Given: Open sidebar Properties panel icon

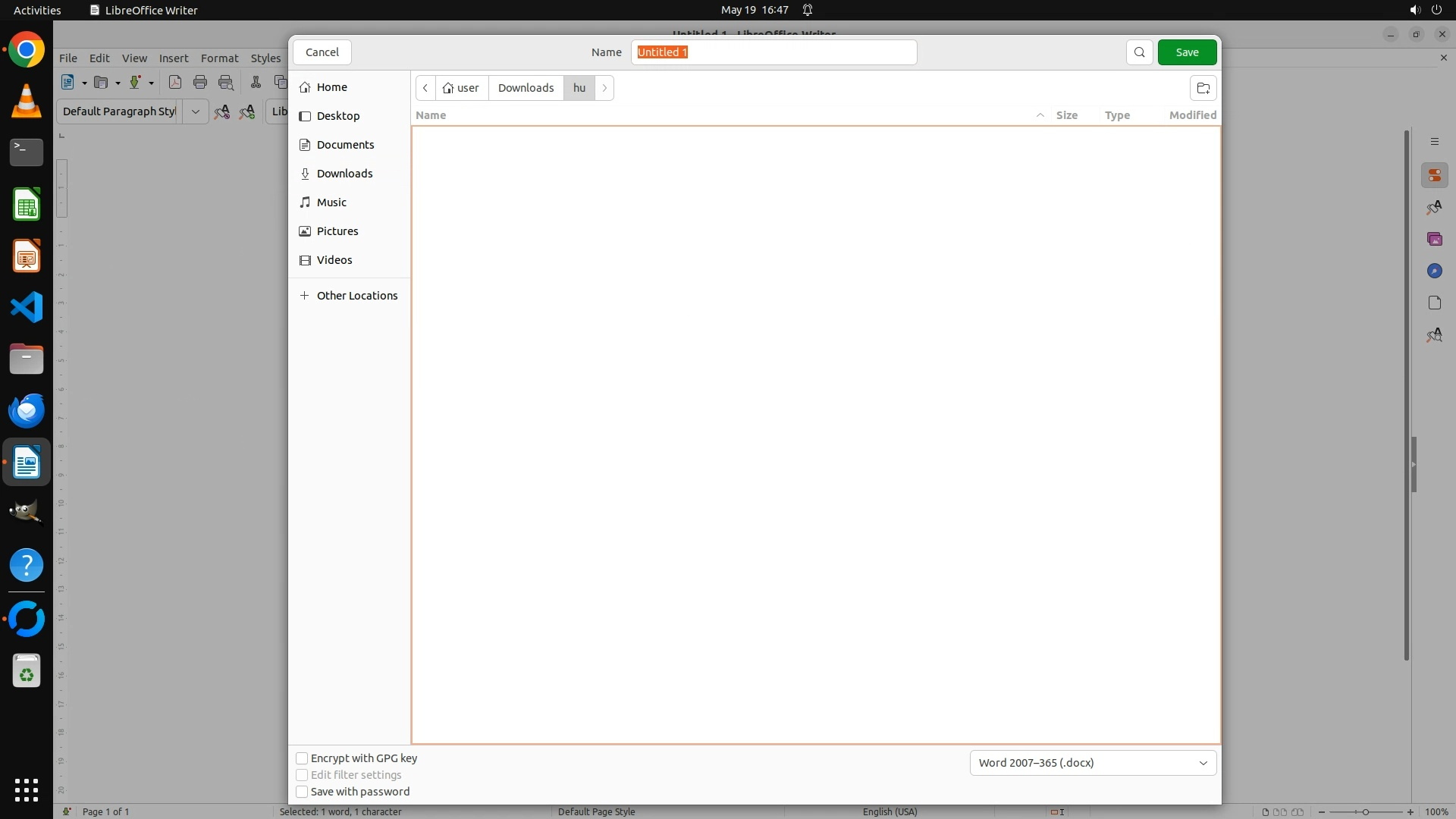Looking at the screenshot, I should [1434, 175].
